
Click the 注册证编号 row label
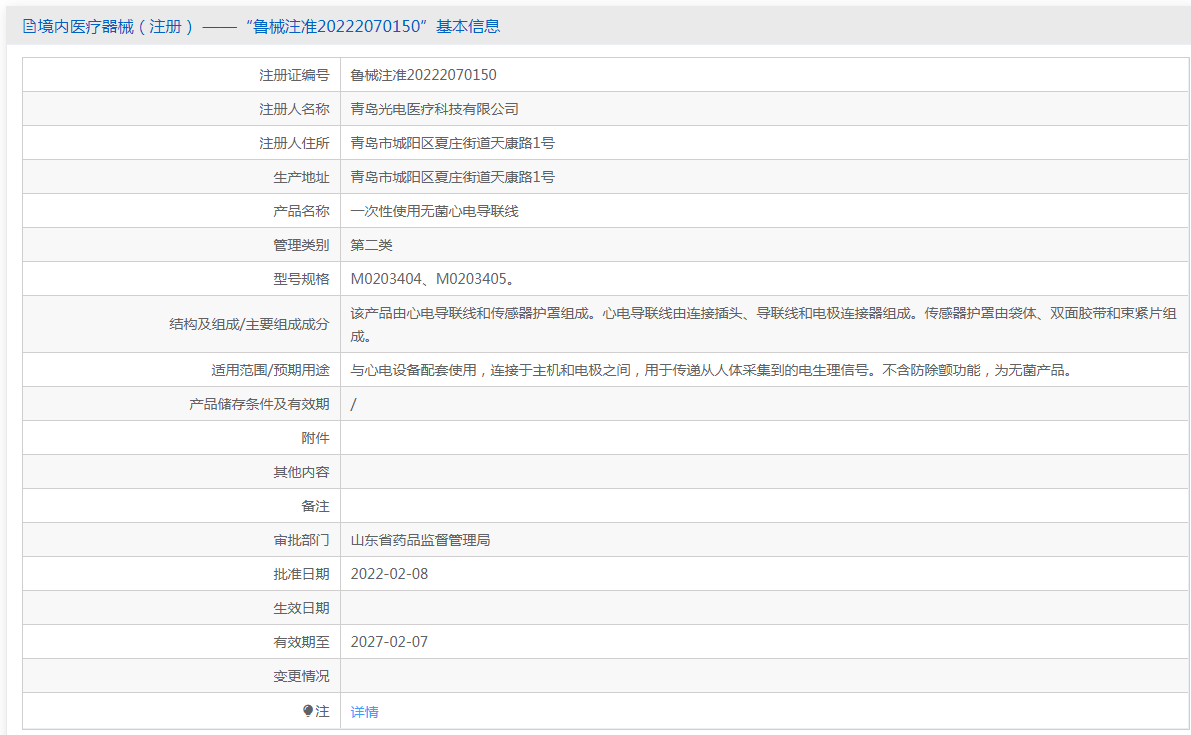(294, 75)
